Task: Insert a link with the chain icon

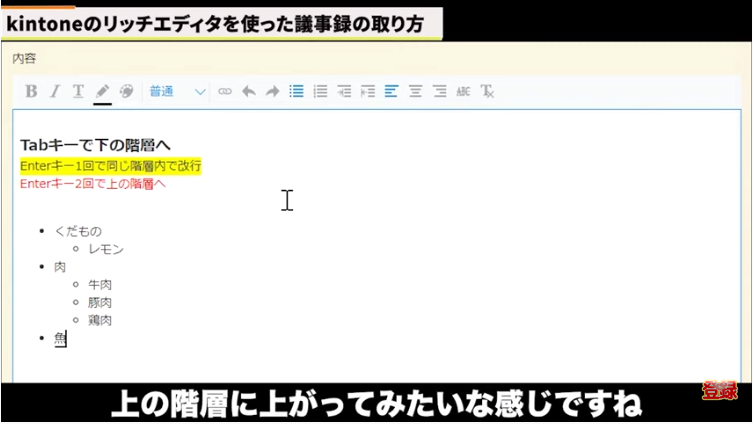Action: point(225,91)
